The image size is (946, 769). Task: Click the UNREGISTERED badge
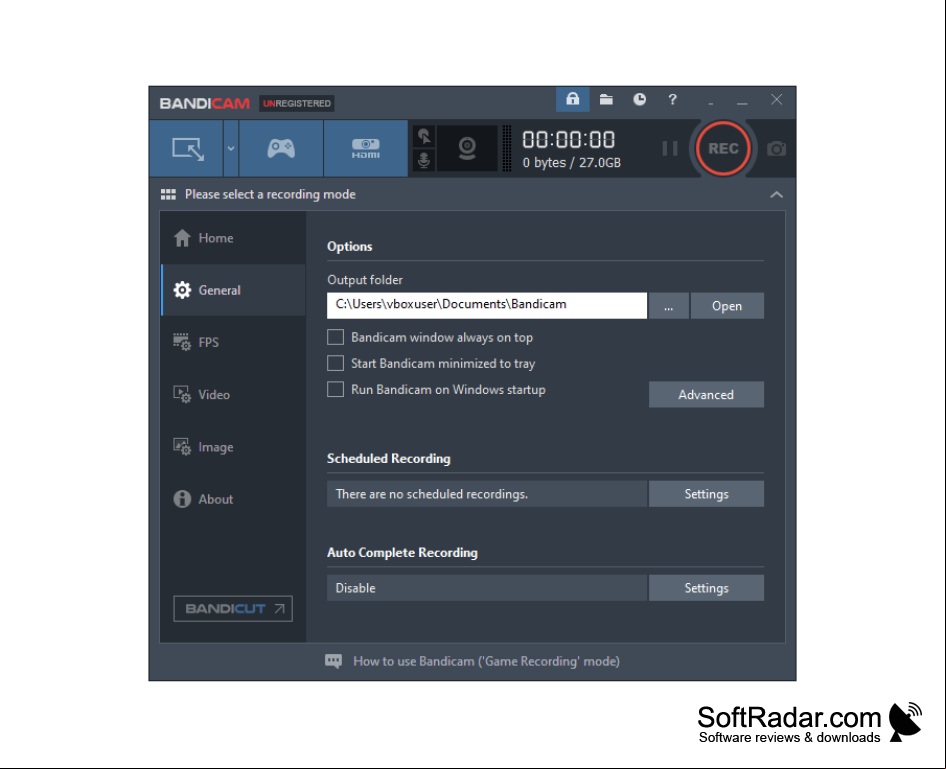click(x=297, y=104)
